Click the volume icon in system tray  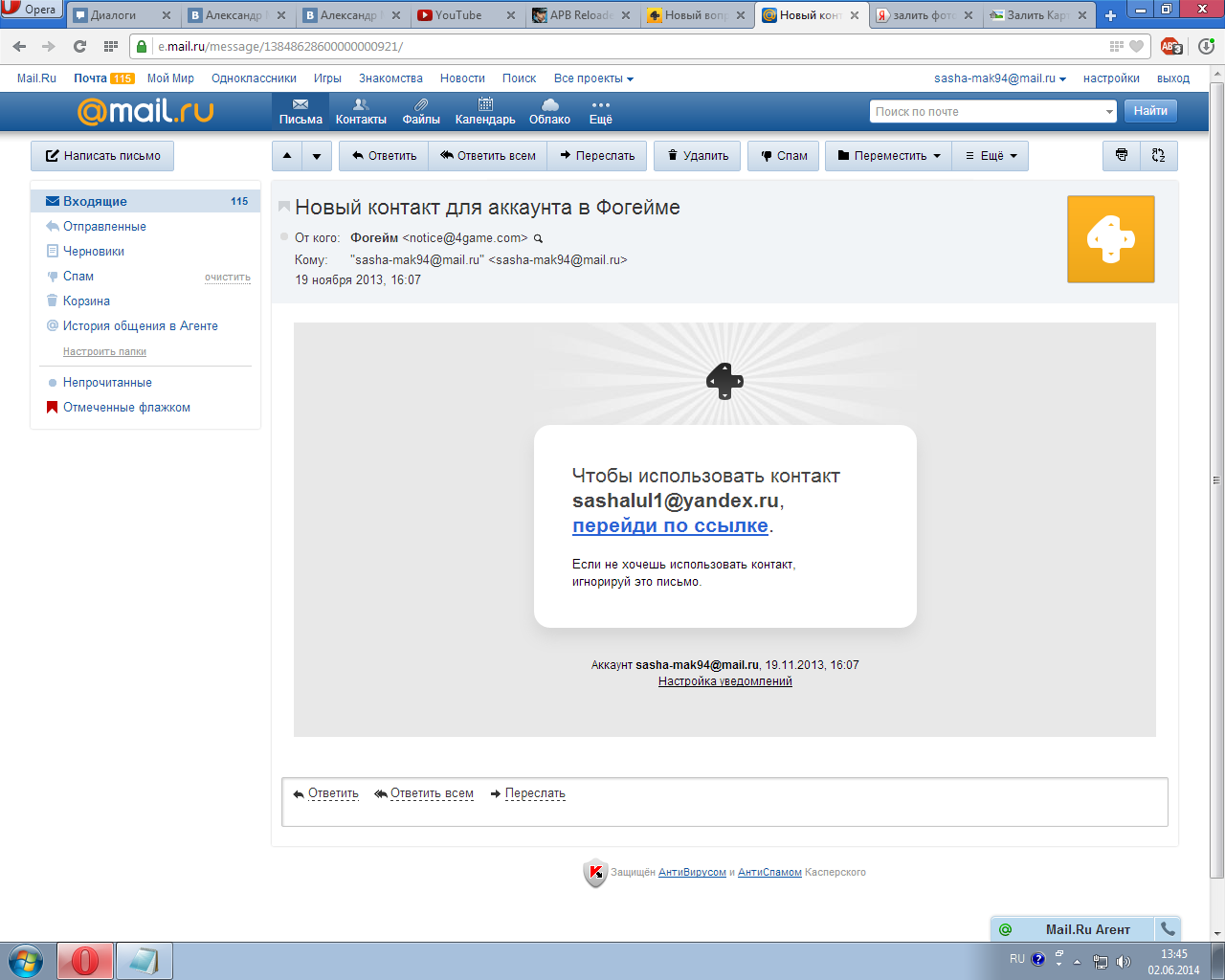(1123, 961)
